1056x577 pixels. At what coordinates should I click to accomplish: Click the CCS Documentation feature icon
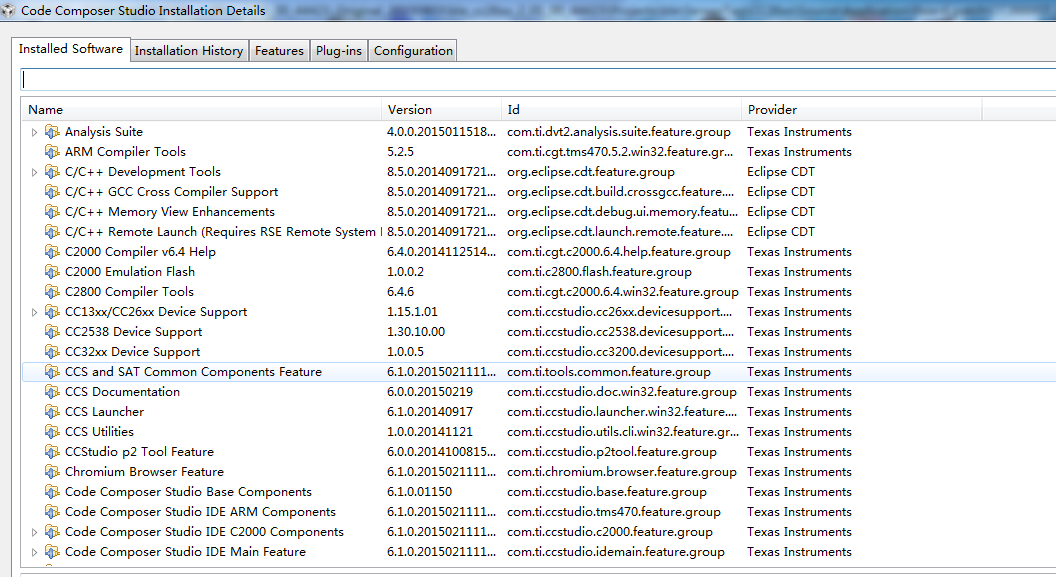point(53,392)
